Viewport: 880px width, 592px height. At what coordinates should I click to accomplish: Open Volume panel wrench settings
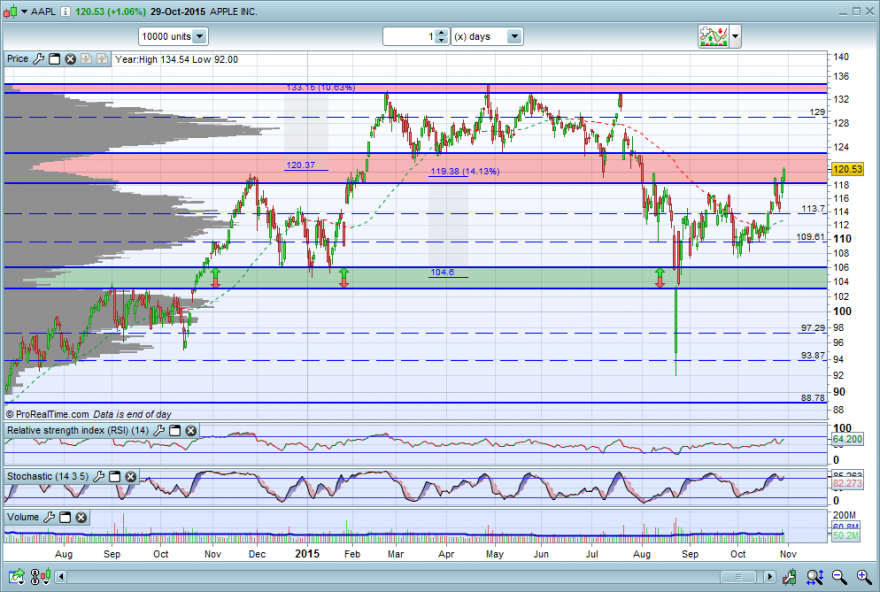(x=49, y=517)
